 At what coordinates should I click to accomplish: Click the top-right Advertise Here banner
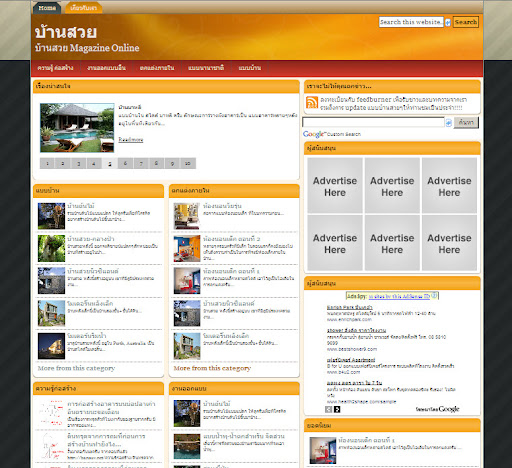pos(449,186)
